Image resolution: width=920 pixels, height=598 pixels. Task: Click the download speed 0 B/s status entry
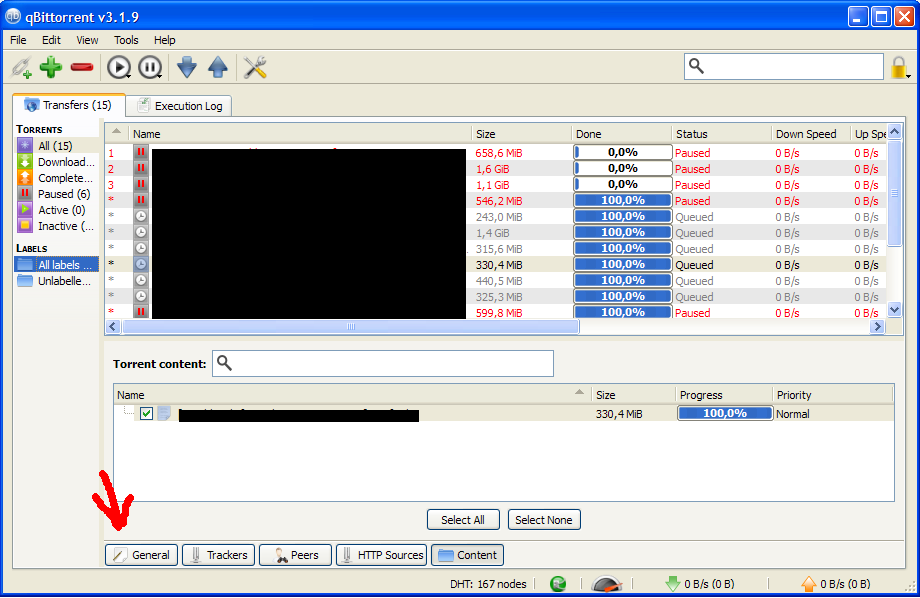(x=700, y=584)
